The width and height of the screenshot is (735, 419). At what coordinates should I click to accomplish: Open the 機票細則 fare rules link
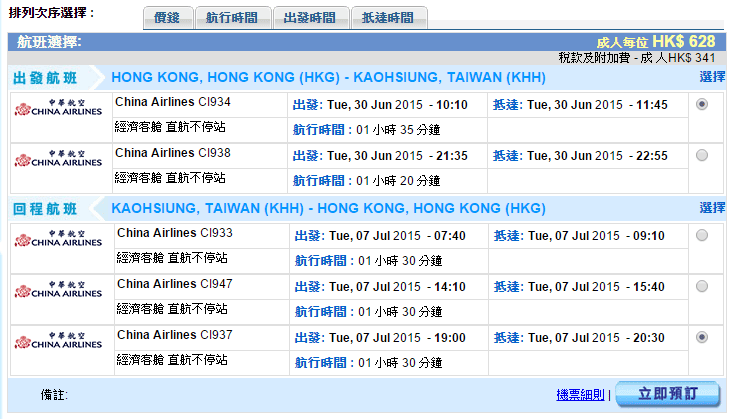(580, 395)
